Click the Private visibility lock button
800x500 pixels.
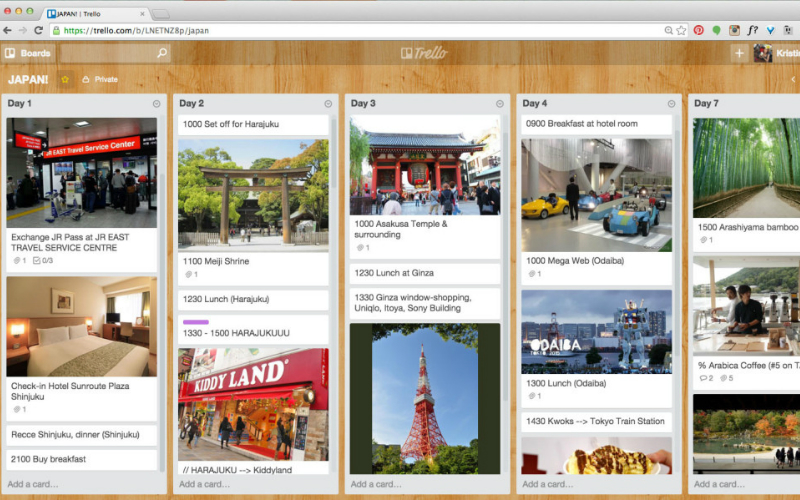pos(100,80)
